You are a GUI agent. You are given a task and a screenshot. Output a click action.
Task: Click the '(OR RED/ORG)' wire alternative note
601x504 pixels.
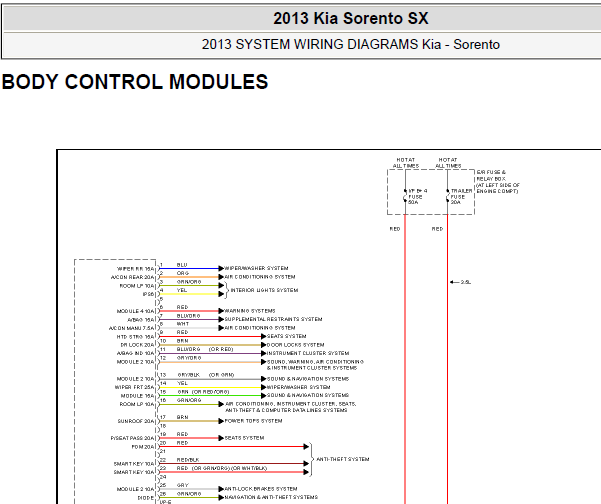tap(210, 392)
